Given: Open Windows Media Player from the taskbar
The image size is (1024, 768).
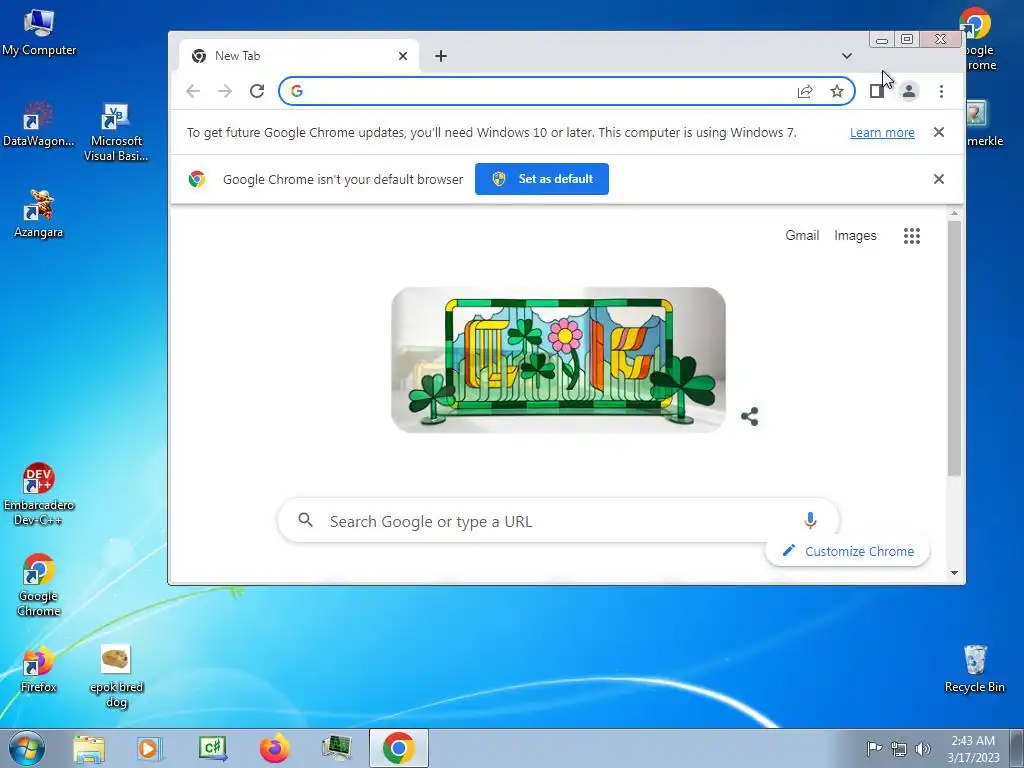Looking at the screenshot, I should pos(150,748).
